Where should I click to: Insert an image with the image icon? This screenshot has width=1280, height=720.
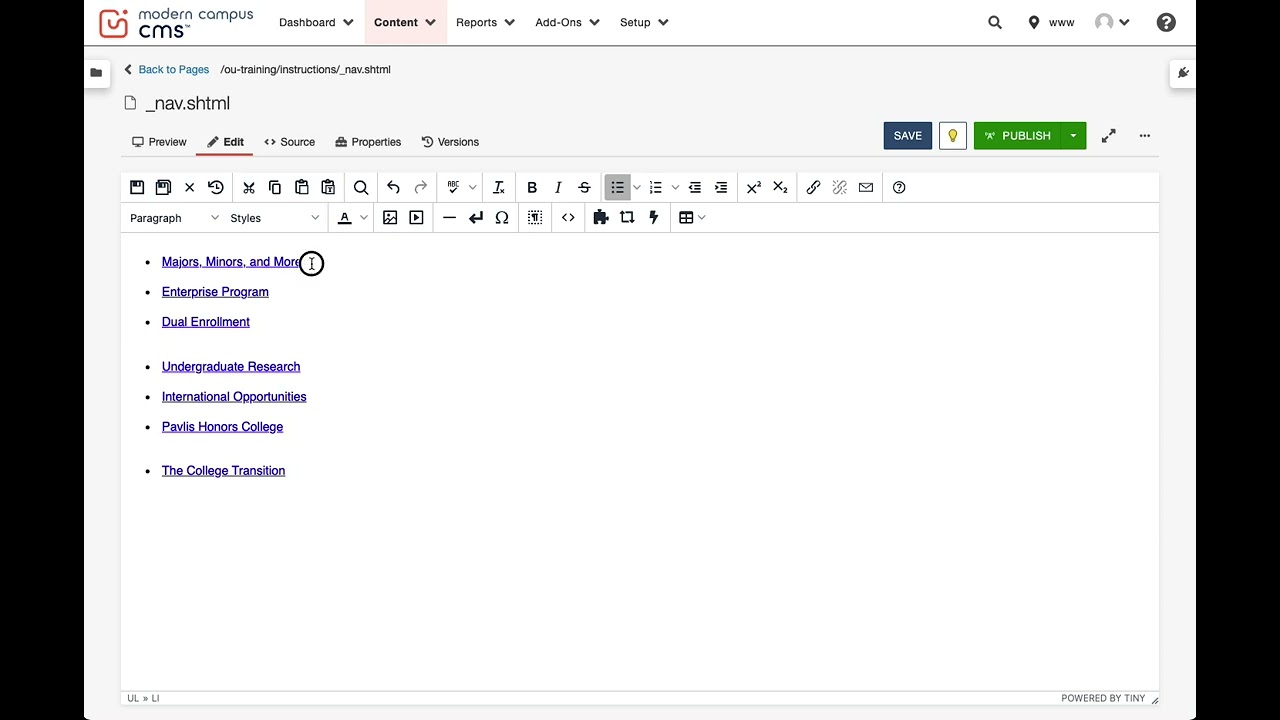[390, 217]
